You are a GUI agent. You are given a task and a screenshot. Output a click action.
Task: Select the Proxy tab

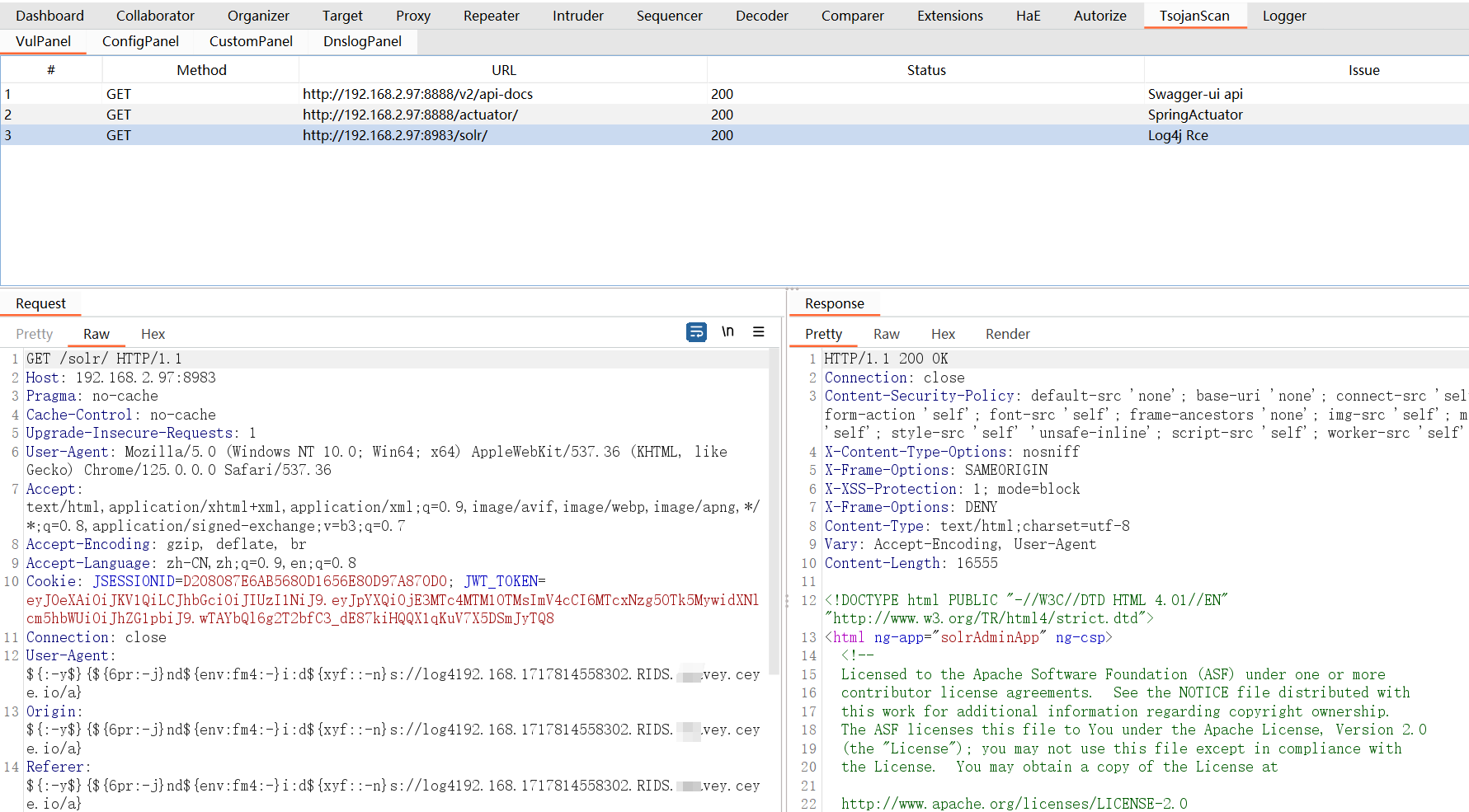[413, 16]
